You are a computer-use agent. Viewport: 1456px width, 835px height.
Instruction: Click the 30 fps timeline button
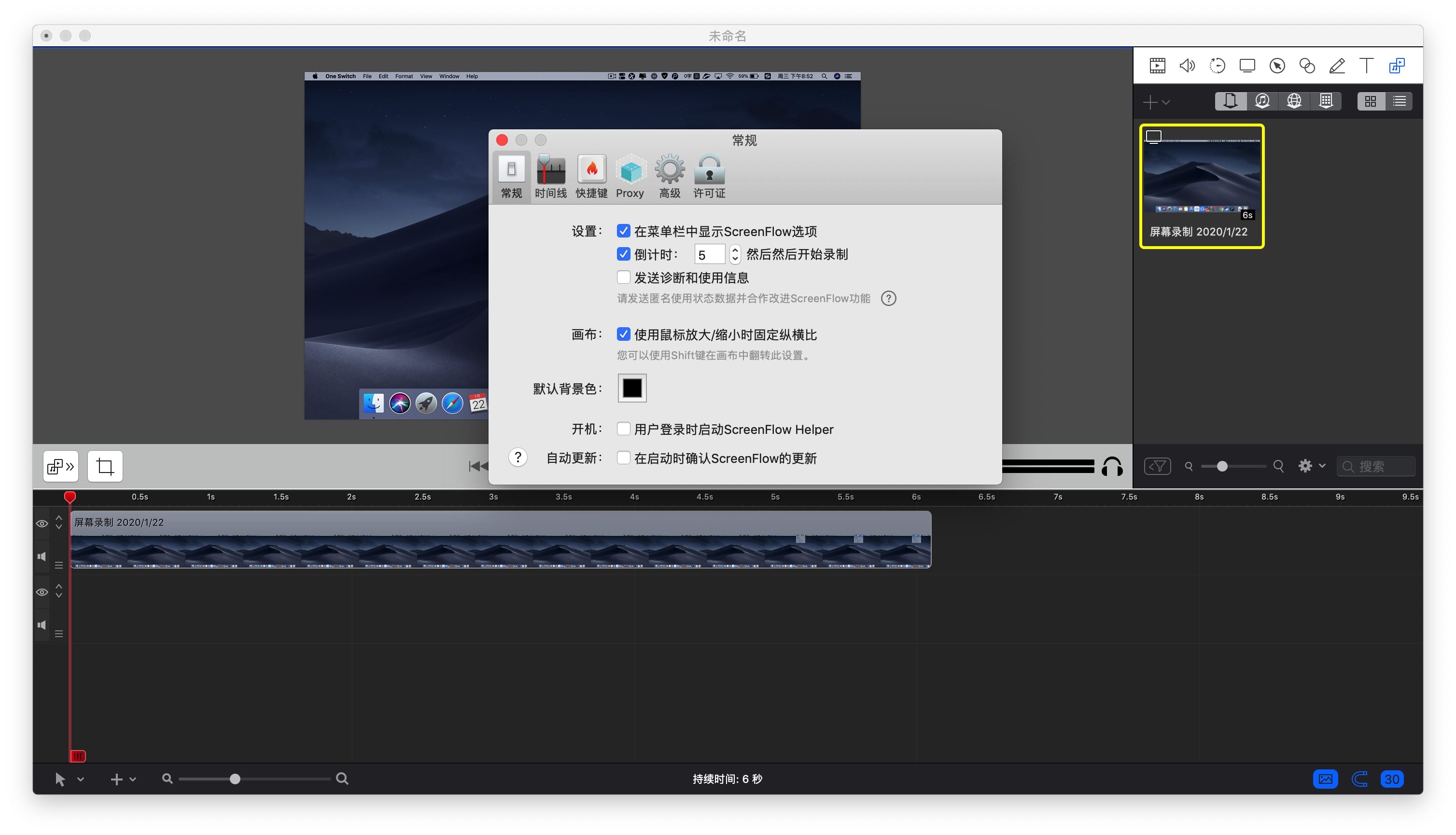(x=1391, y=779)
